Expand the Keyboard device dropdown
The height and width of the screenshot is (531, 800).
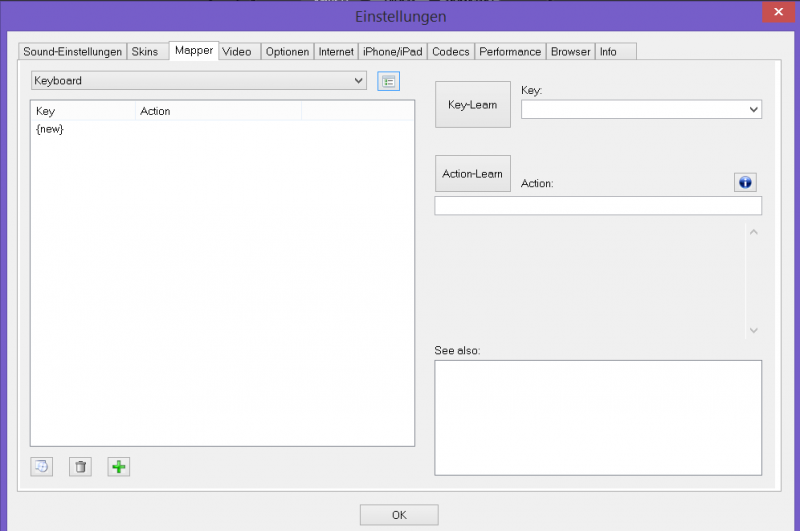(x=359, y=81)
